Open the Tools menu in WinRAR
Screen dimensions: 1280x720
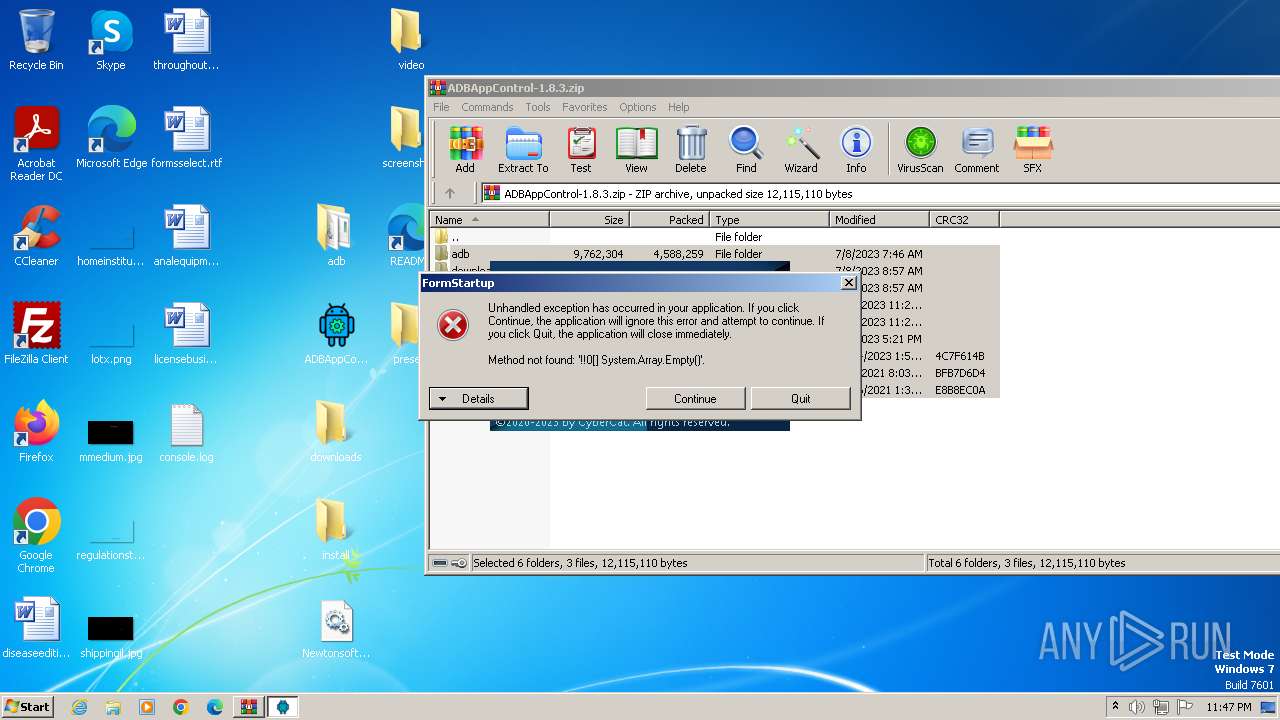[x=538, y=107]
